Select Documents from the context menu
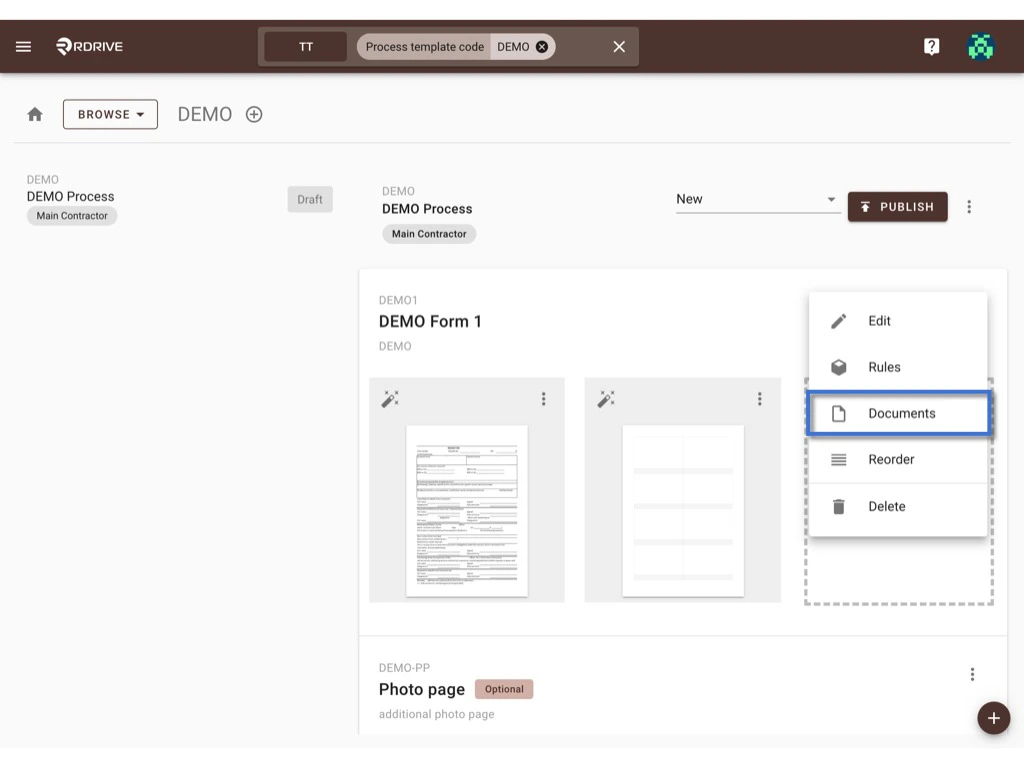 899,413
